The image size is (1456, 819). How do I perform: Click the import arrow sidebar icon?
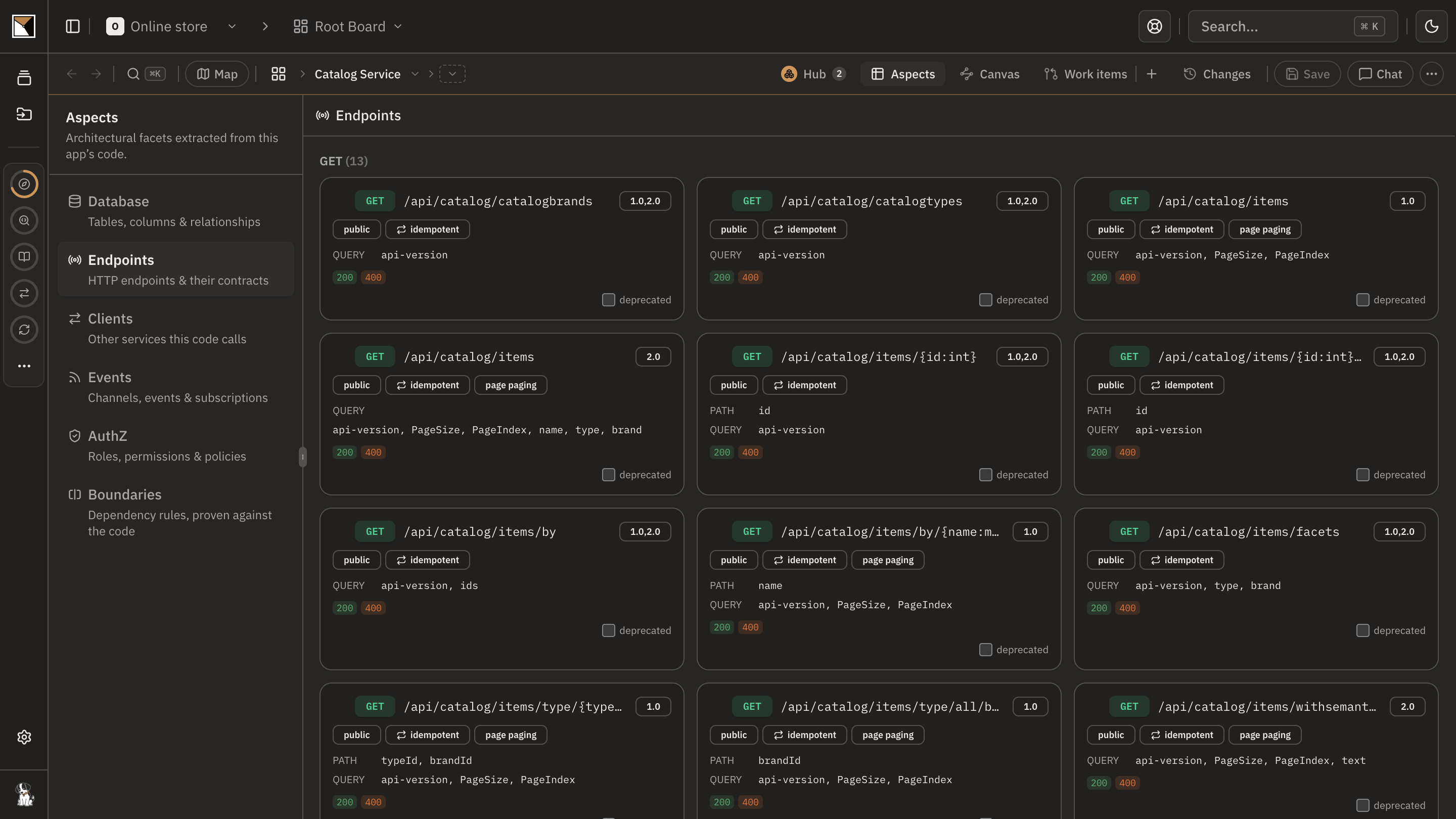[24, 114]
